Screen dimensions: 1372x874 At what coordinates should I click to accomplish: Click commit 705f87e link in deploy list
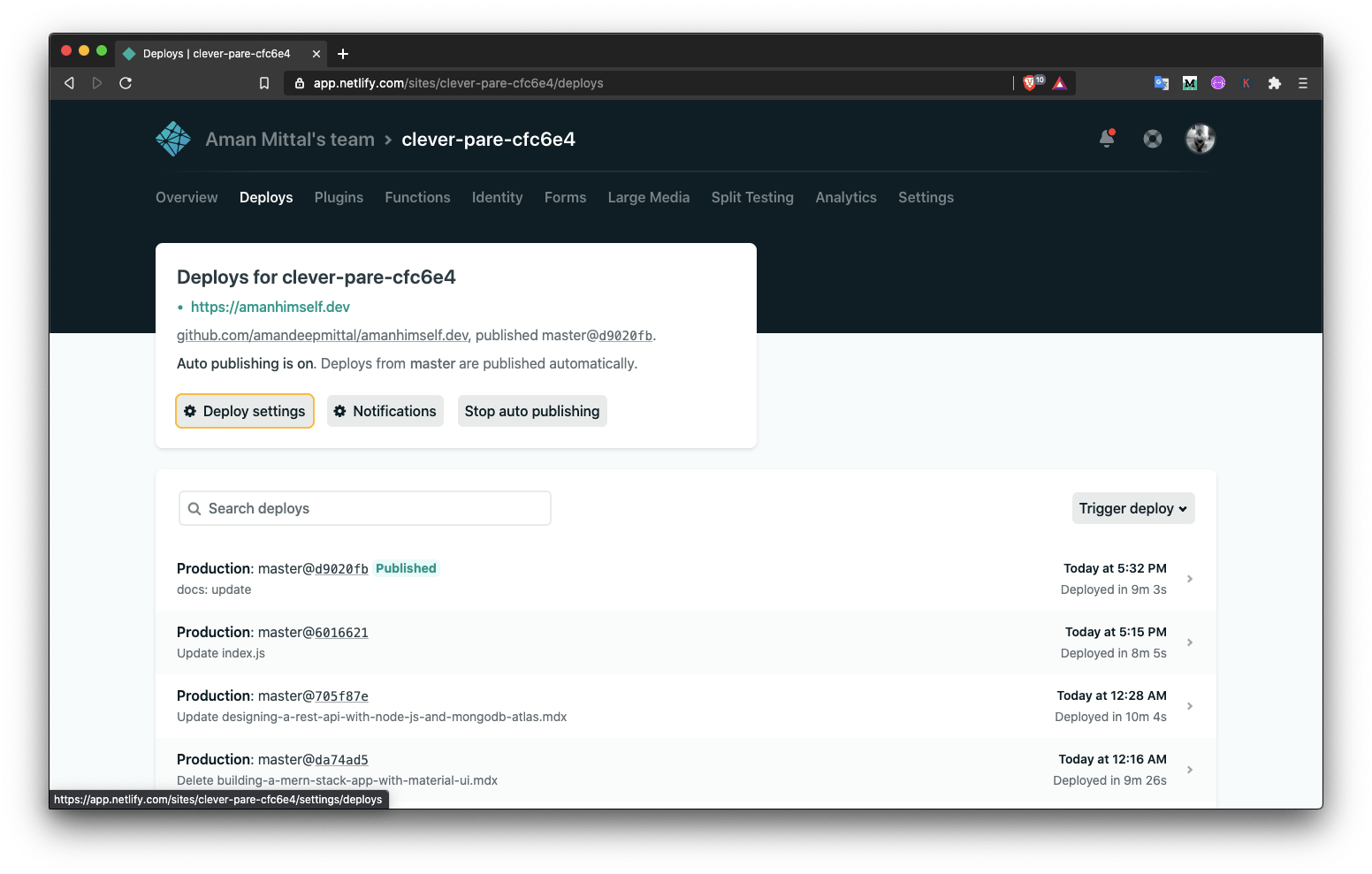(341, 696)
